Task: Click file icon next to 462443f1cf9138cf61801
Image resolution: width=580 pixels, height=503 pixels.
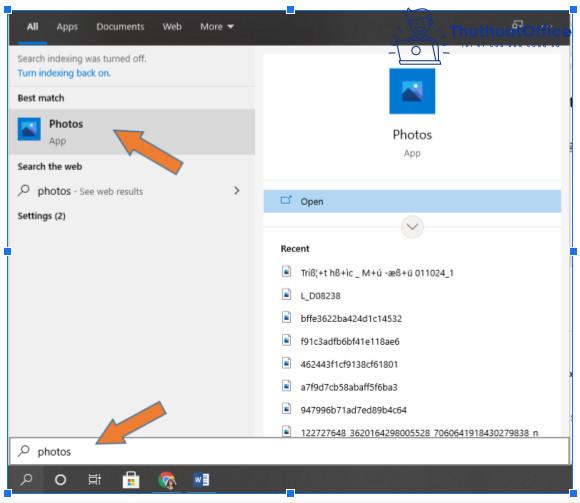Action: [286, 363]
